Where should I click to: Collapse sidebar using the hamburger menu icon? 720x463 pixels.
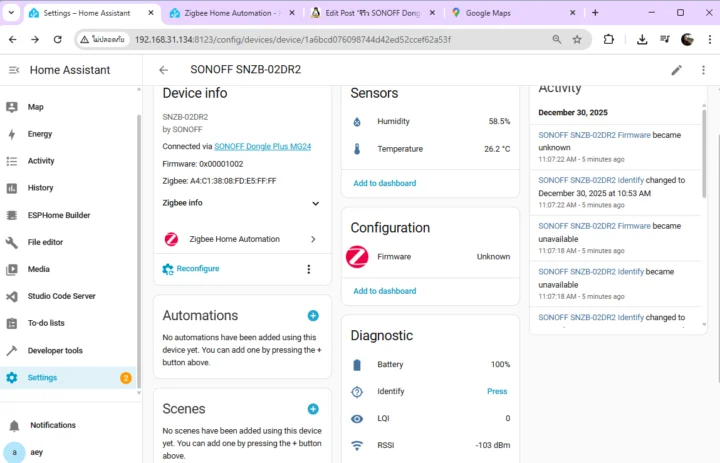[x=14, y=70]
